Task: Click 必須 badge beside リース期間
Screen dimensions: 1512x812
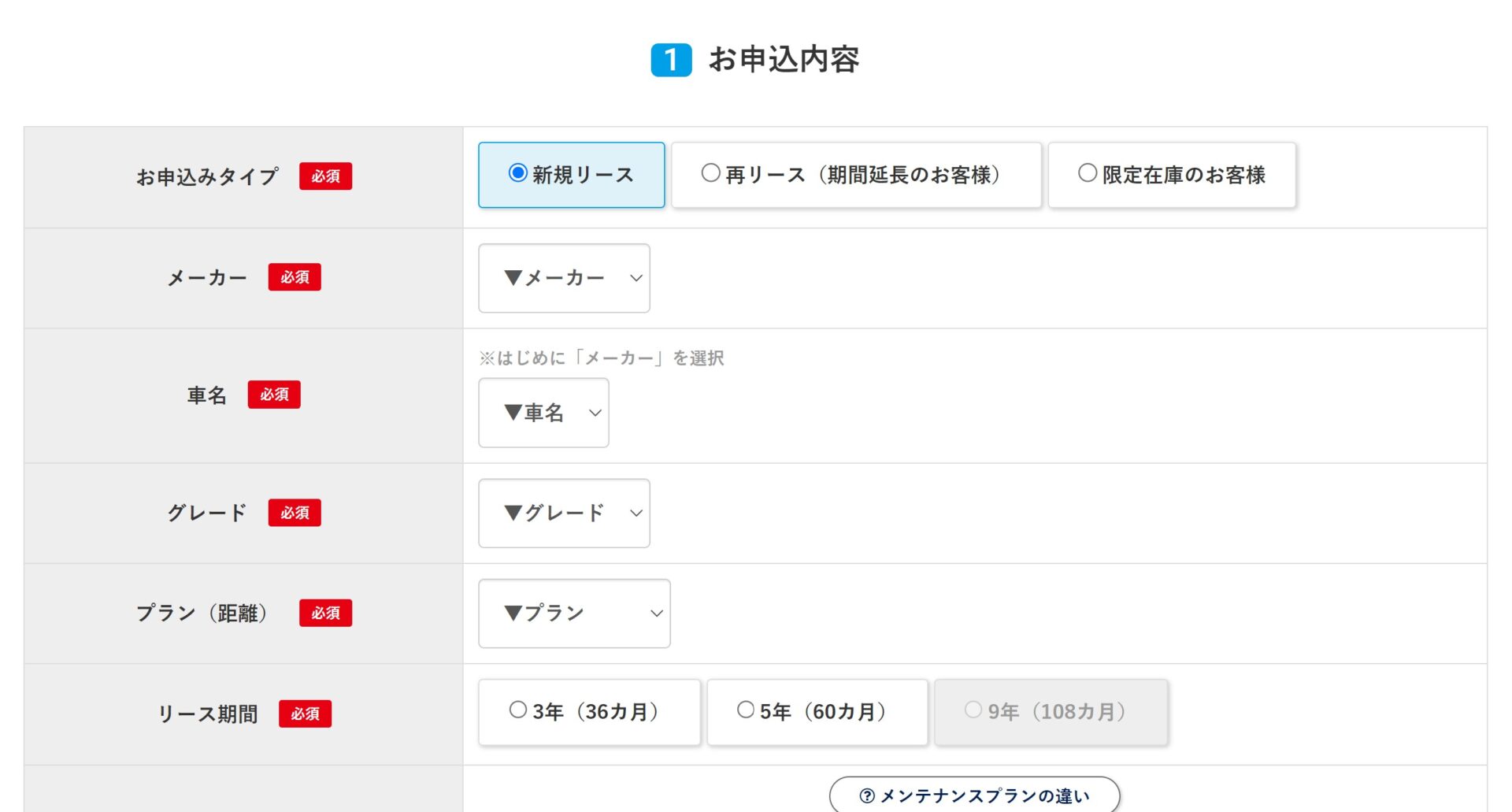Action: [x=305, y=714]
